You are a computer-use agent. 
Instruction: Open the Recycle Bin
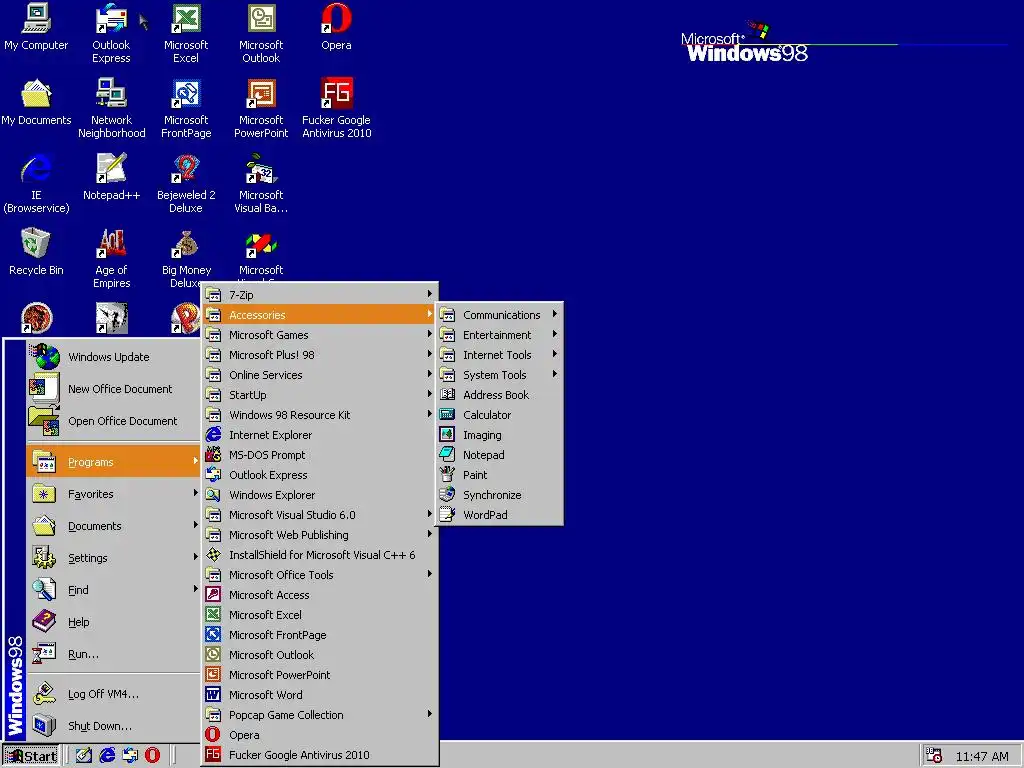coord(36,253)
